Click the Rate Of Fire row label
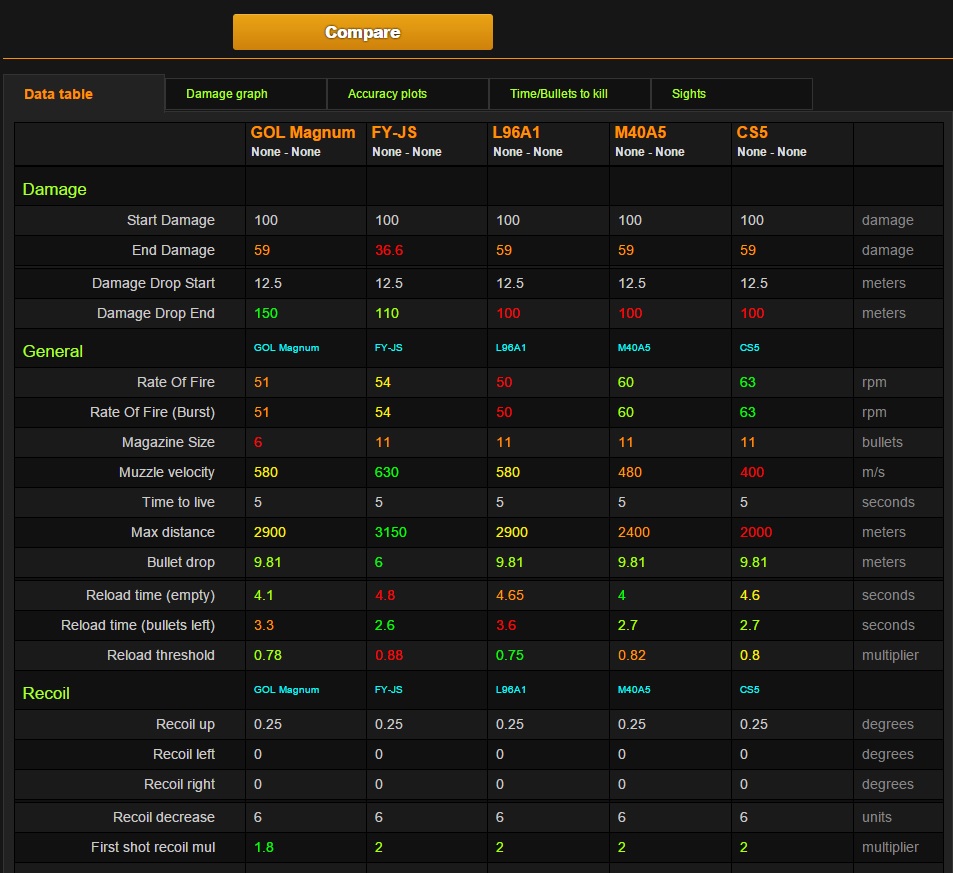The image size is (953, 873). [x=176, y=382]
